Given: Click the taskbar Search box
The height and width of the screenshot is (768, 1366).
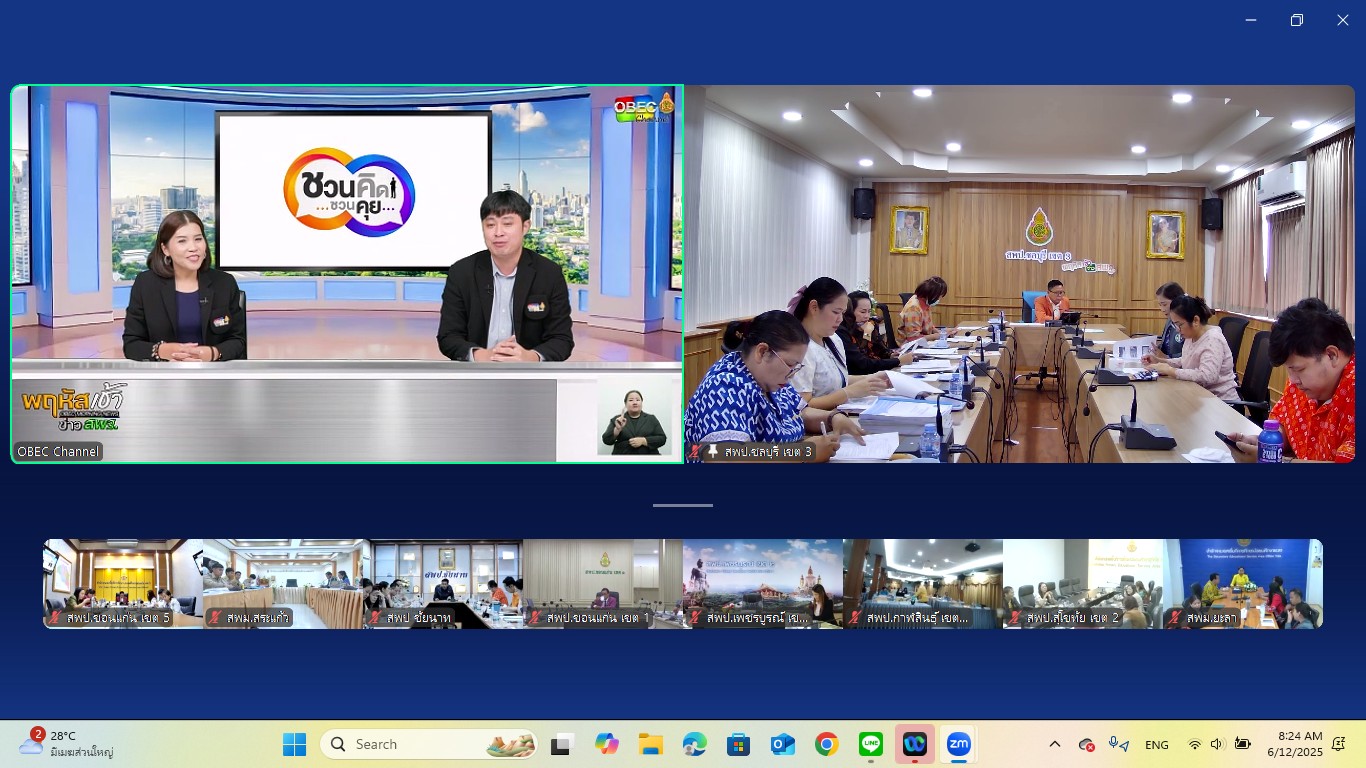Looking at the screenshot, I should (x=428, y=744).
